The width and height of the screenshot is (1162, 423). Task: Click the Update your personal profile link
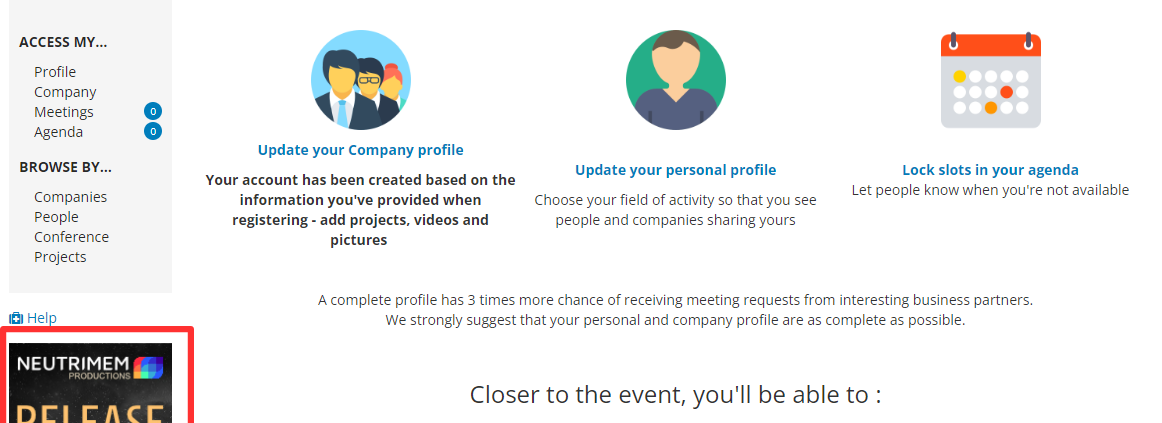pyautogui.click(x=676, y=170)
